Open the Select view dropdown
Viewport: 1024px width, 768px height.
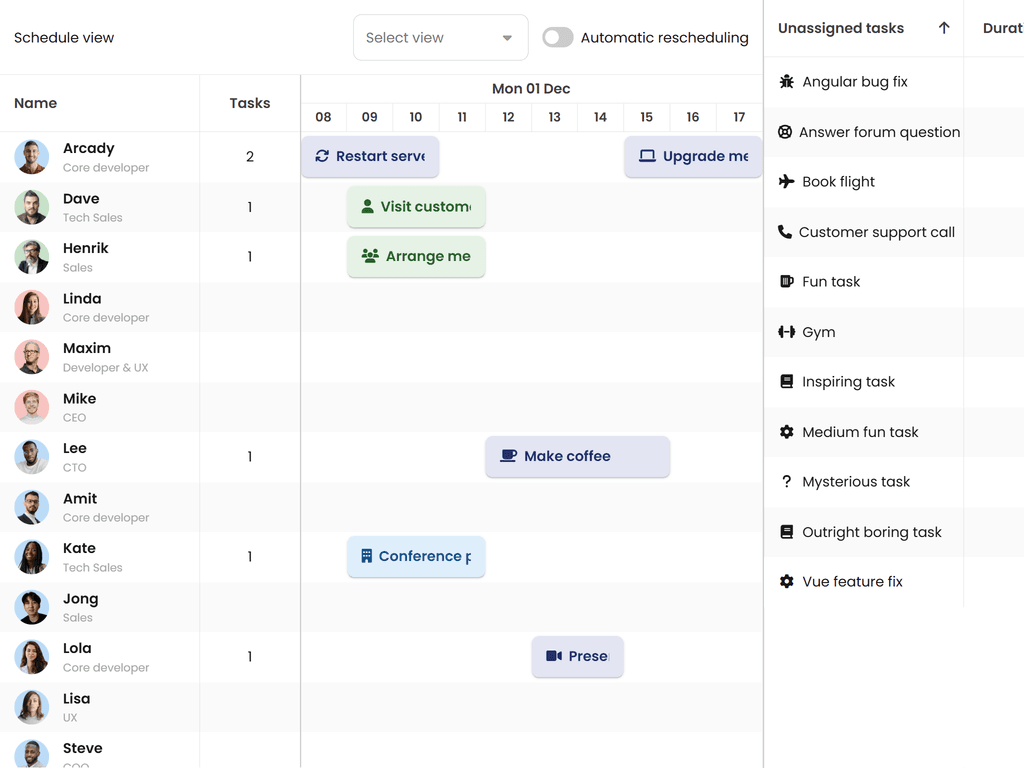tap(440, 38)
